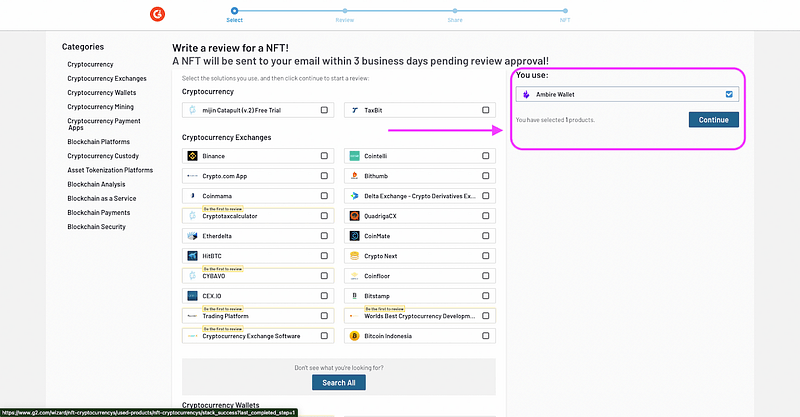Screen dimensions: 800x417
Task: Click the Bitcoin Indonesia logo icon
Action: pos(354,336)
